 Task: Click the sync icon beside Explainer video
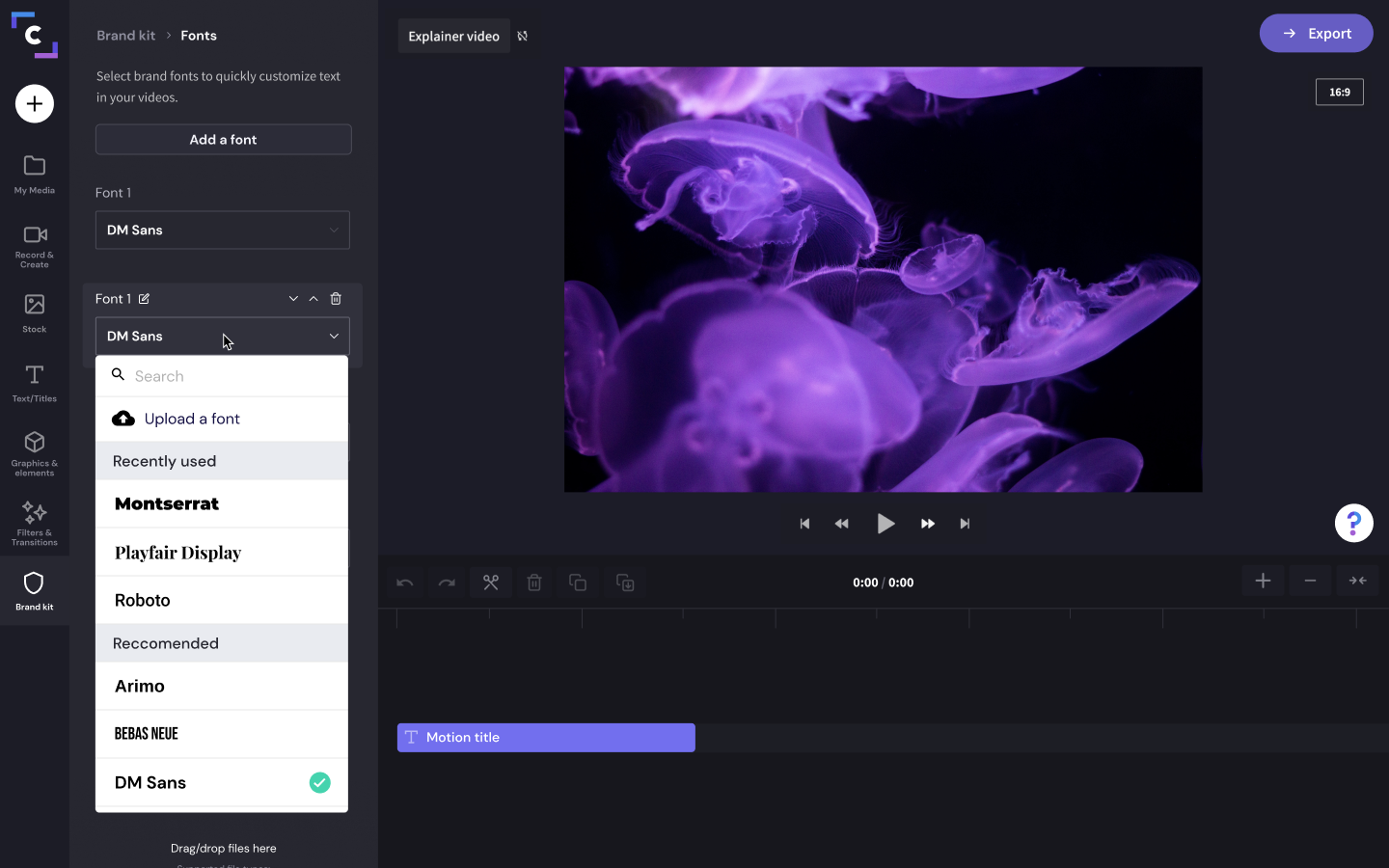pyautogui.click(x=523, y=36)
